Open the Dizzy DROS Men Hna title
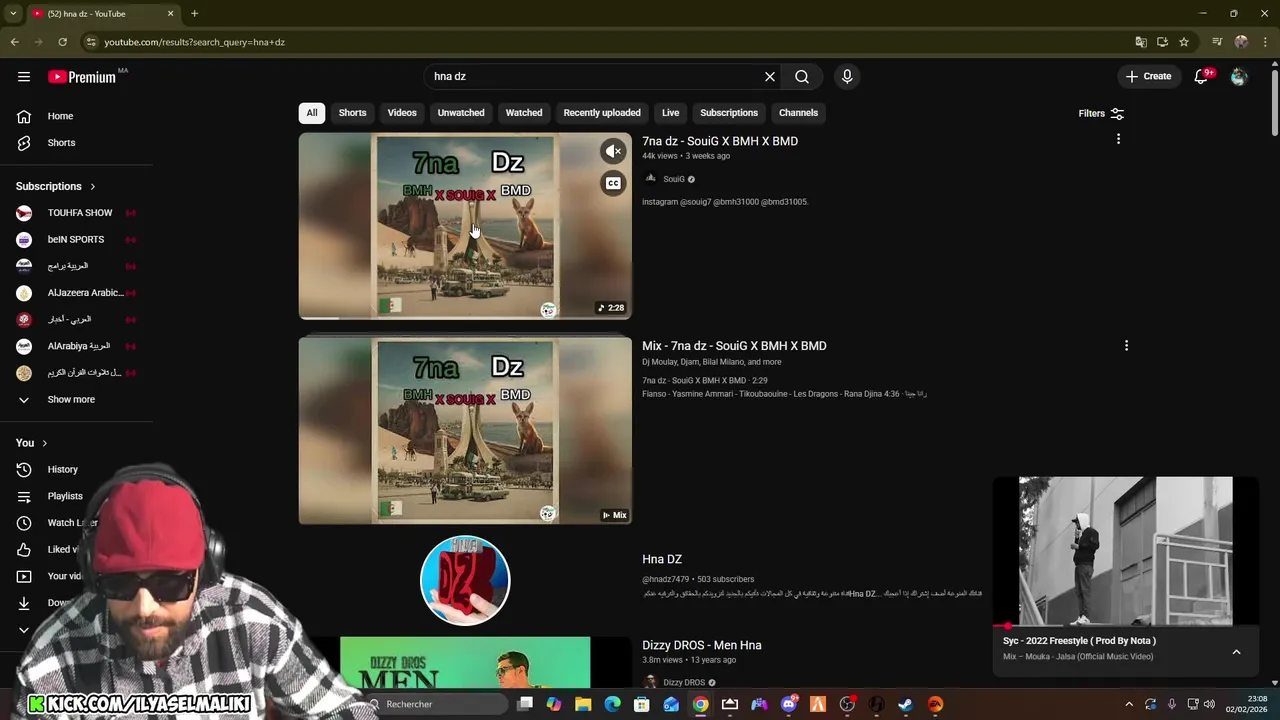 pyautogui.click(x=702, y=645)
